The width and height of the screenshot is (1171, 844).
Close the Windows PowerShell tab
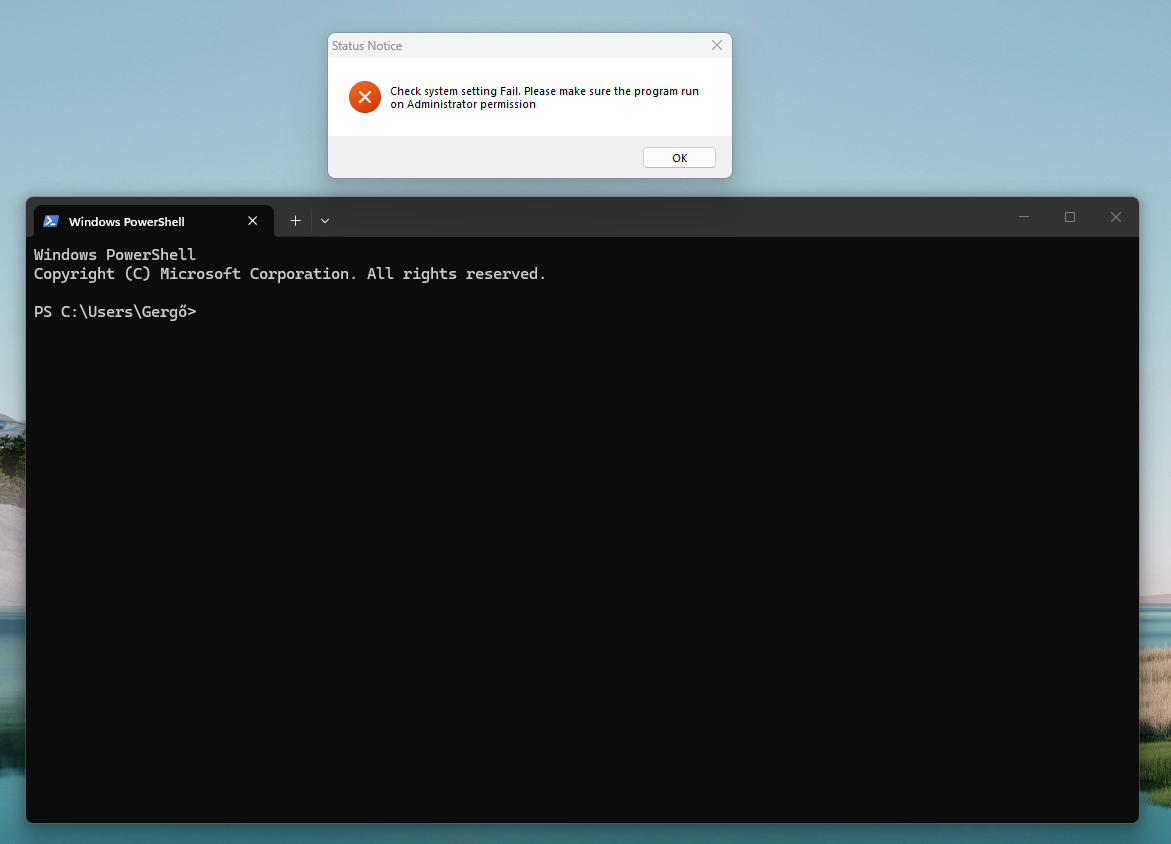252,221
